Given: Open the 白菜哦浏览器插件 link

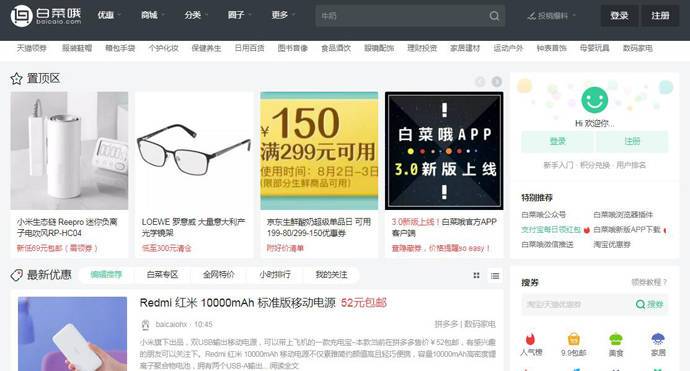Looking at the screenshot, I should (x=623, y=215).
